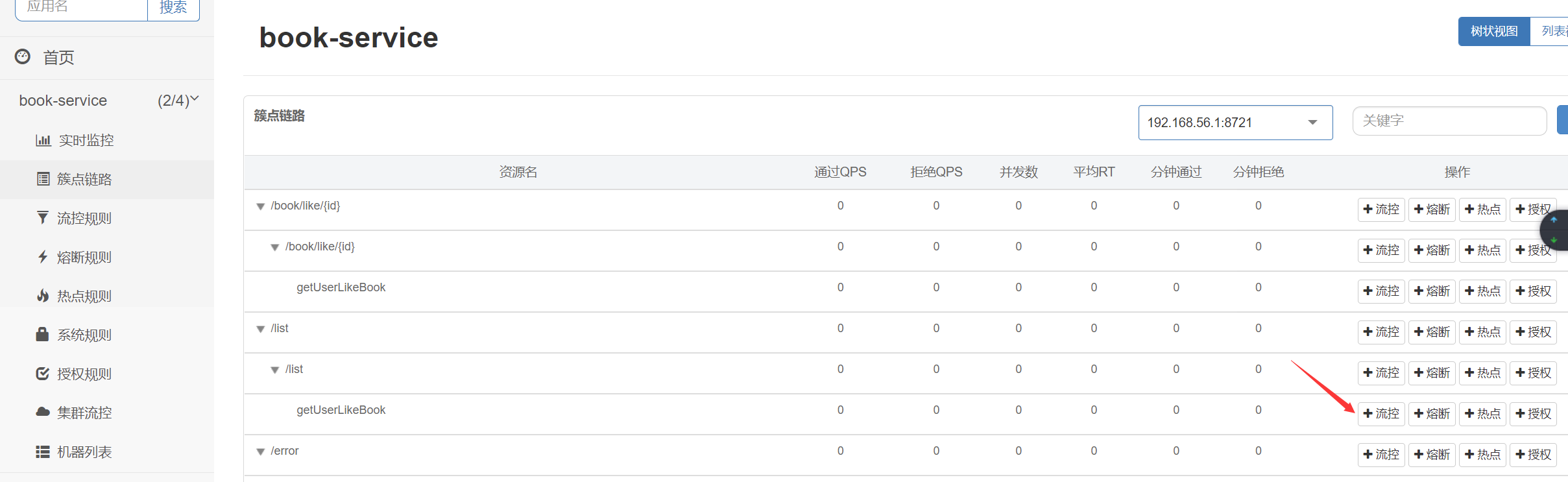Image resolution: width=1568 pixels, height=482 pixels.
Task: Collapse the top-level /list node
Action: 260,330
